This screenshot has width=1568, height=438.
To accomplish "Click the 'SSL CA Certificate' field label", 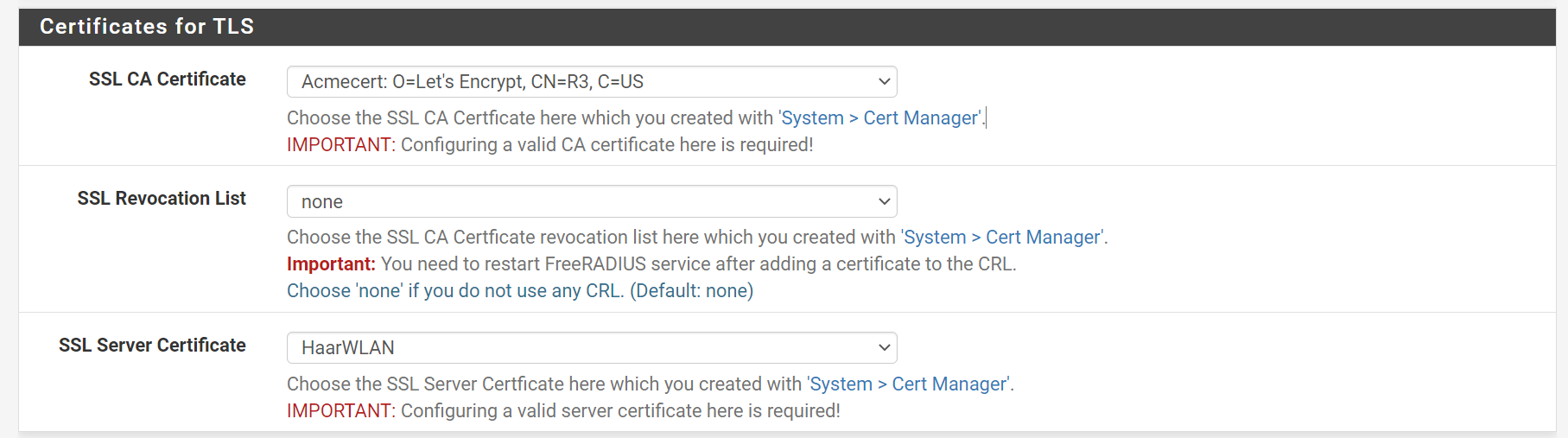I will [x=168, y=79].
